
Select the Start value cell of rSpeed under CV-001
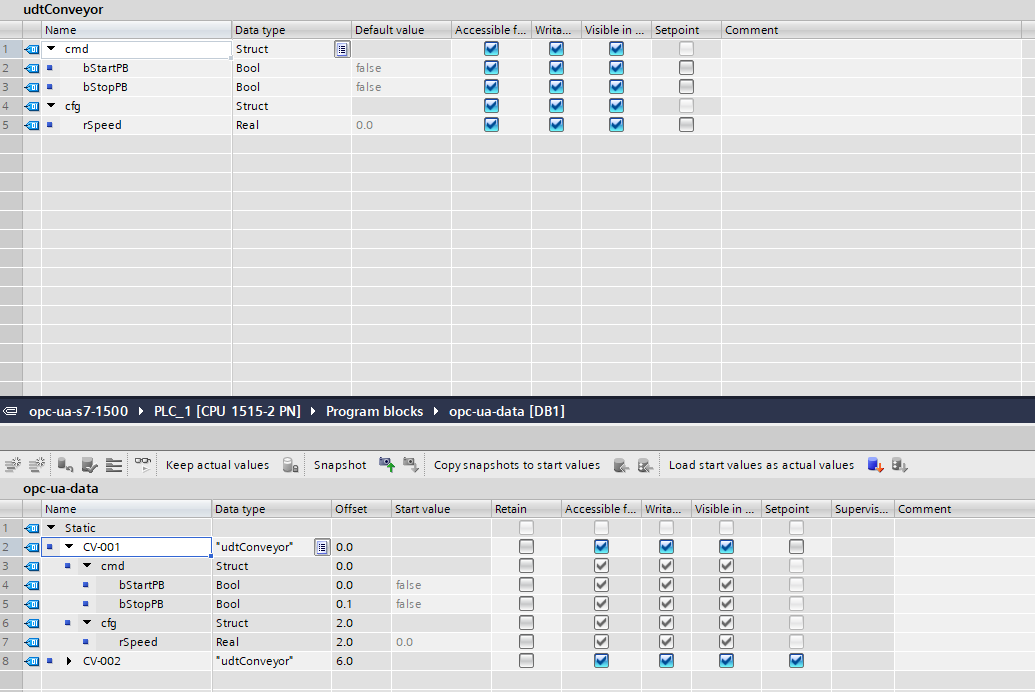(x=441, y=642)
